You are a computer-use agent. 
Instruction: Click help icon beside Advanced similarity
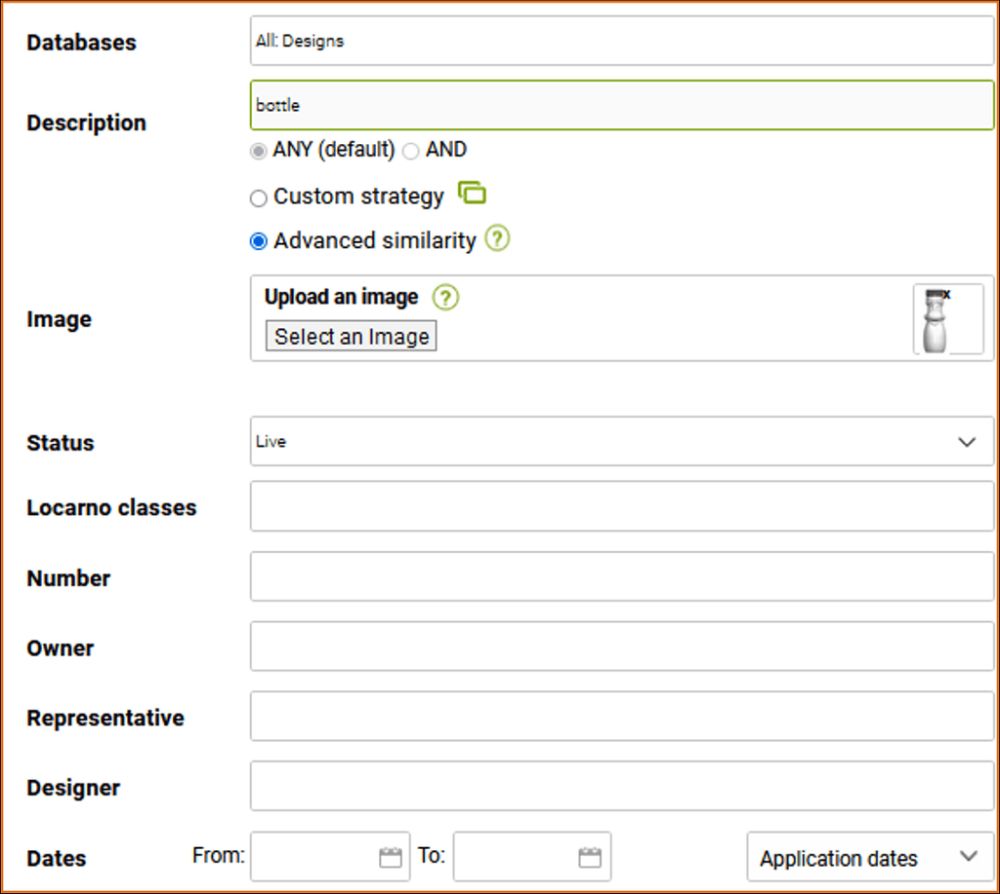pyautogui.click(x=497, y=240)
